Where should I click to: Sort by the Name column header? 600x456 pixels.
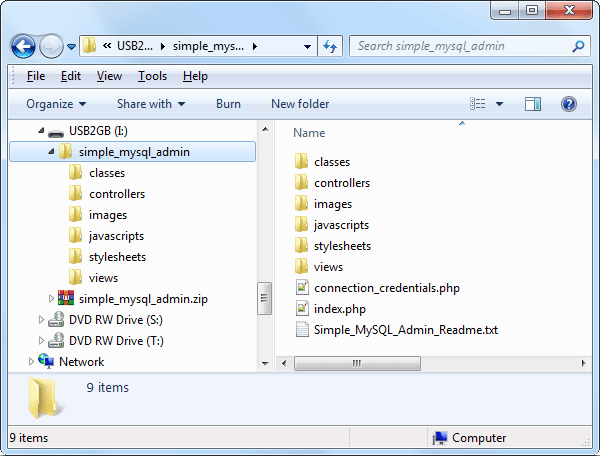point(309,133)
